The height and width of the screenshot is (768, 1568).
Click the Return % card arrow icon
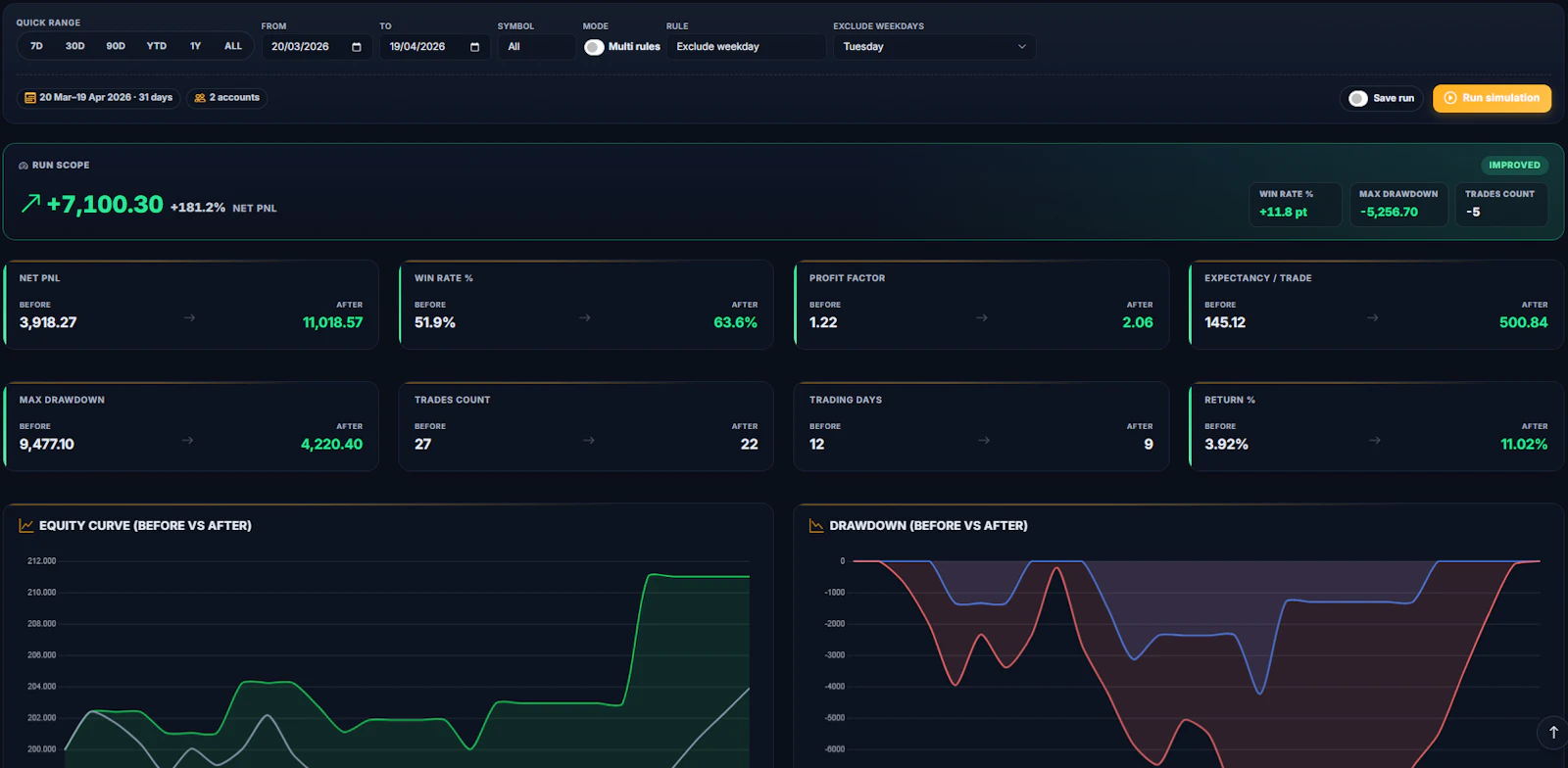pyautogui.click(x=1375, y=441)
